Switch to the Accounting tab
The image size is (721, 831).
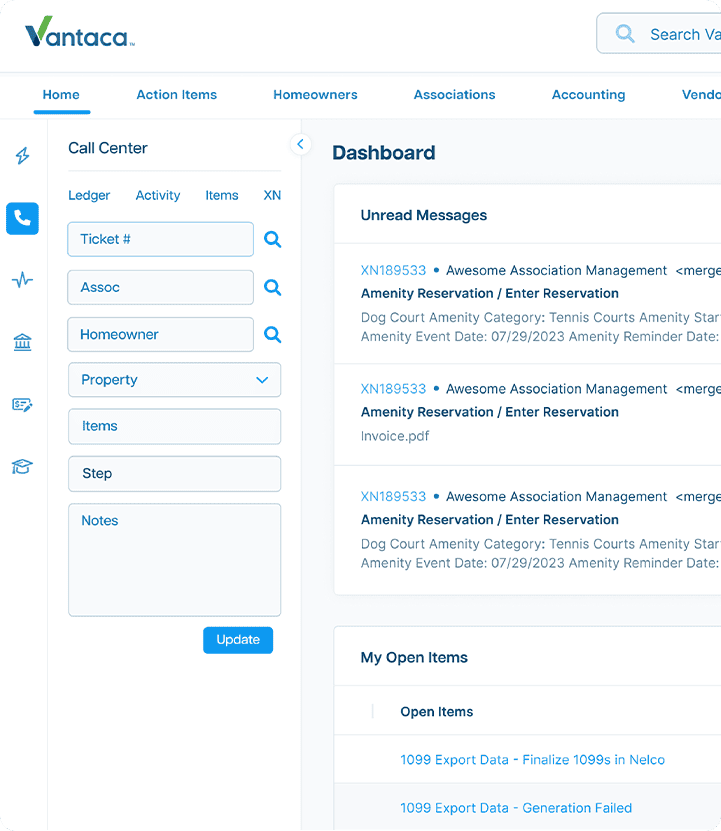click(x=588, y=95)
